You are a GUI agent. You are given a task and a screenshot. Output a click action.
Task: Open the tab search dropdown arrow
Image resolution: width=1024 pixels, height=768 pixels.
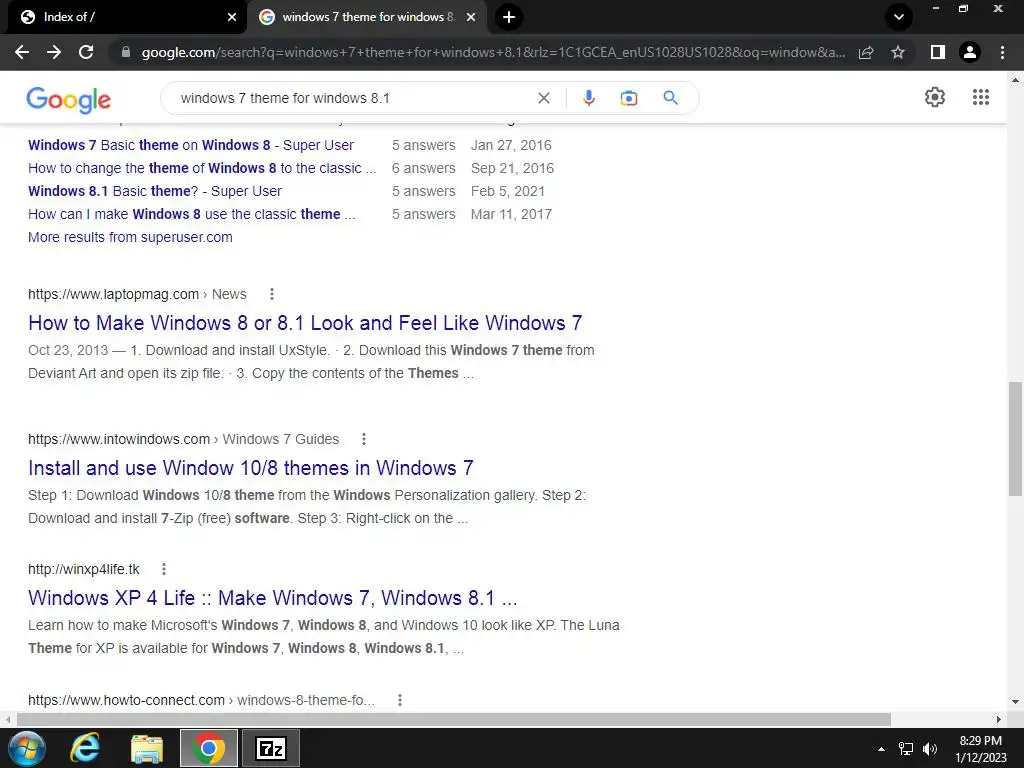coord(899,17)
